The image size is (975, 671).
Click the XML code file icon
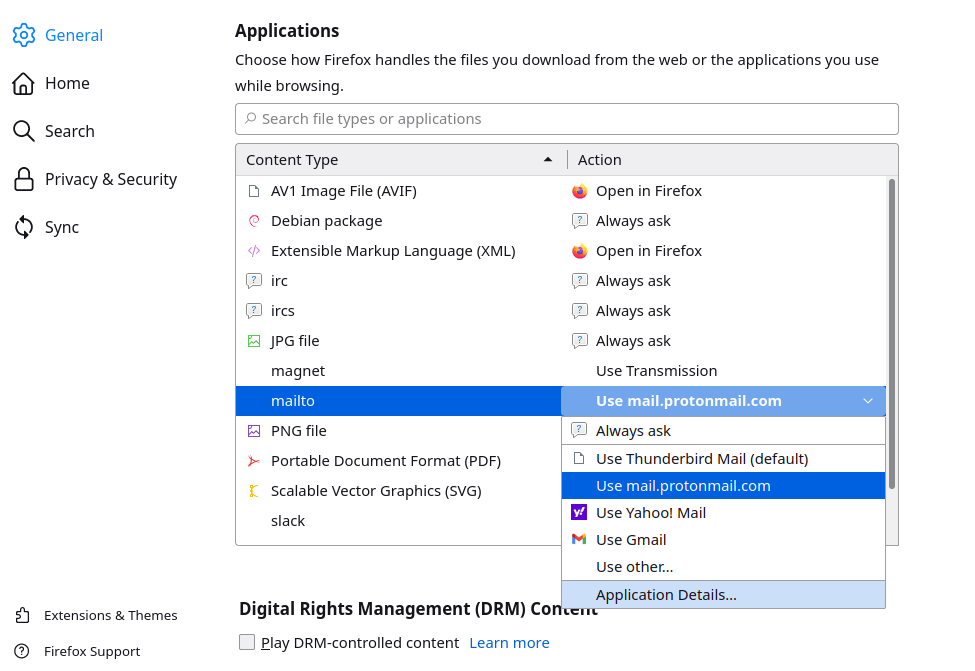[x=254, y=251]
